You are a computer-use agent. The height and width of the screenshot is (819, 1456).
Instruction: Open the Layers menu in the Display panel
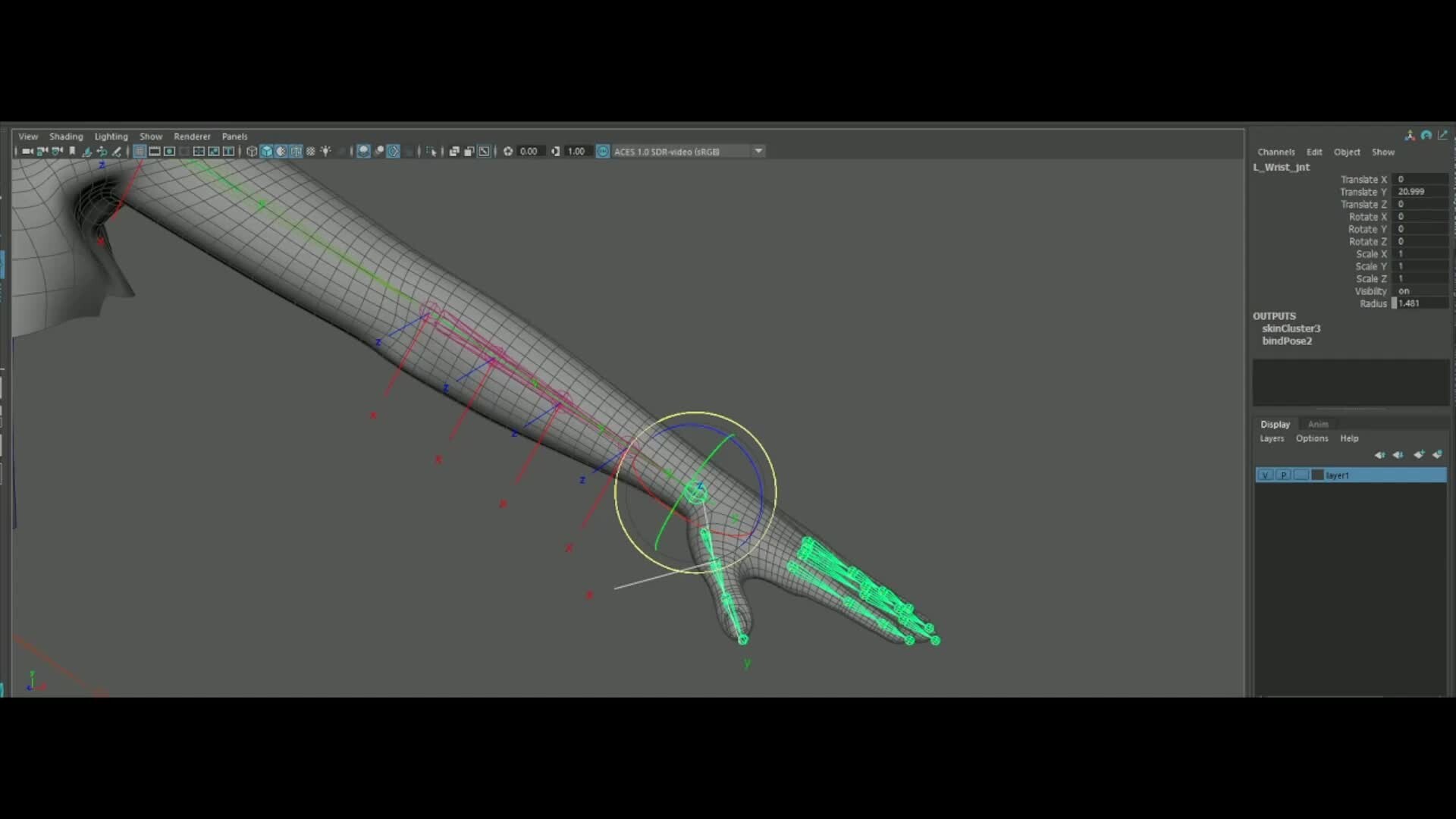(1271, 438)
